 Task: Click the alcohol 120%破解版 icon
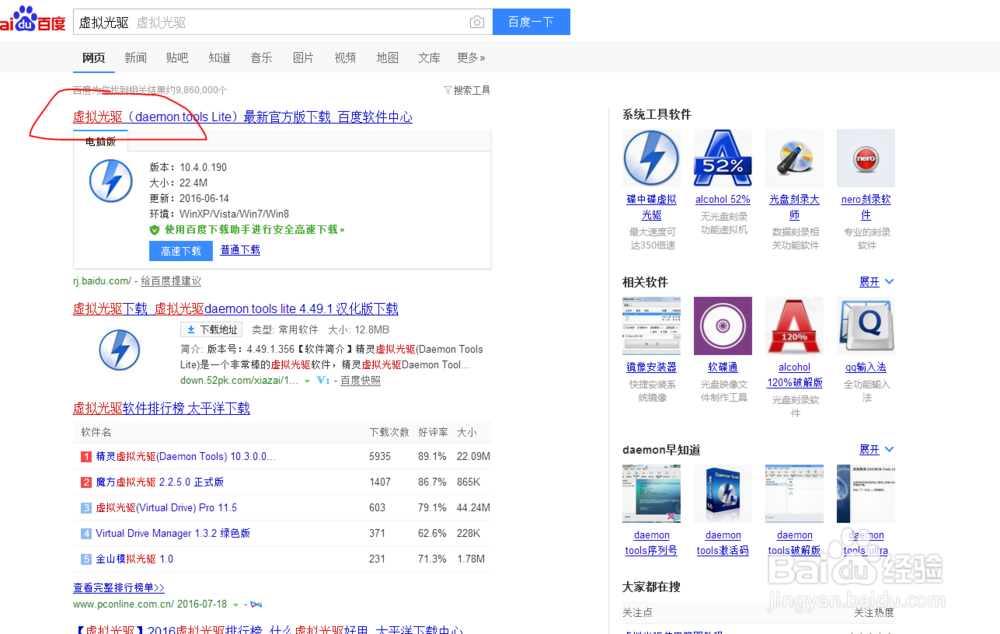coord(794,326)
